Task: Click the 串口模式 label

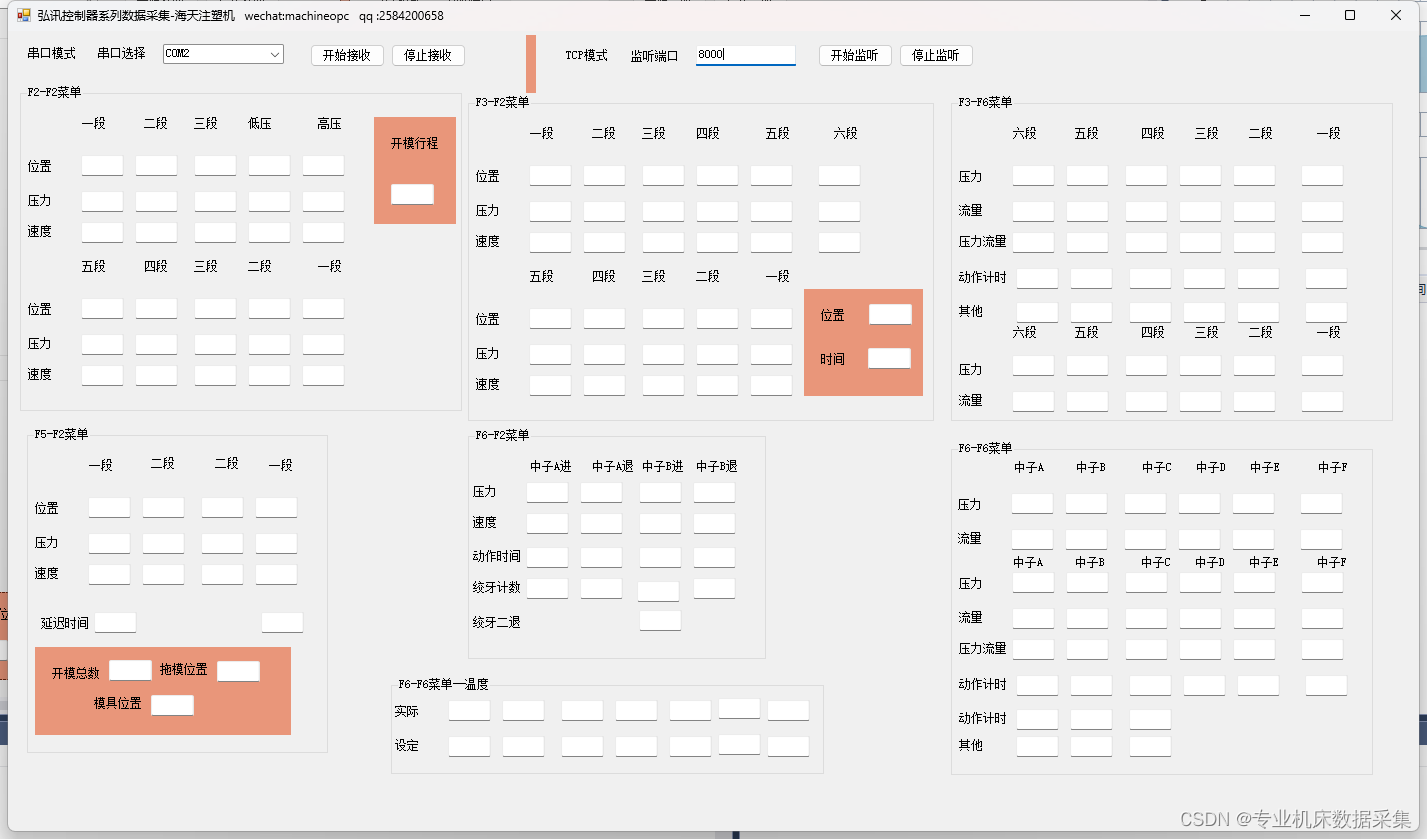Action: click(x=52, y=54)
